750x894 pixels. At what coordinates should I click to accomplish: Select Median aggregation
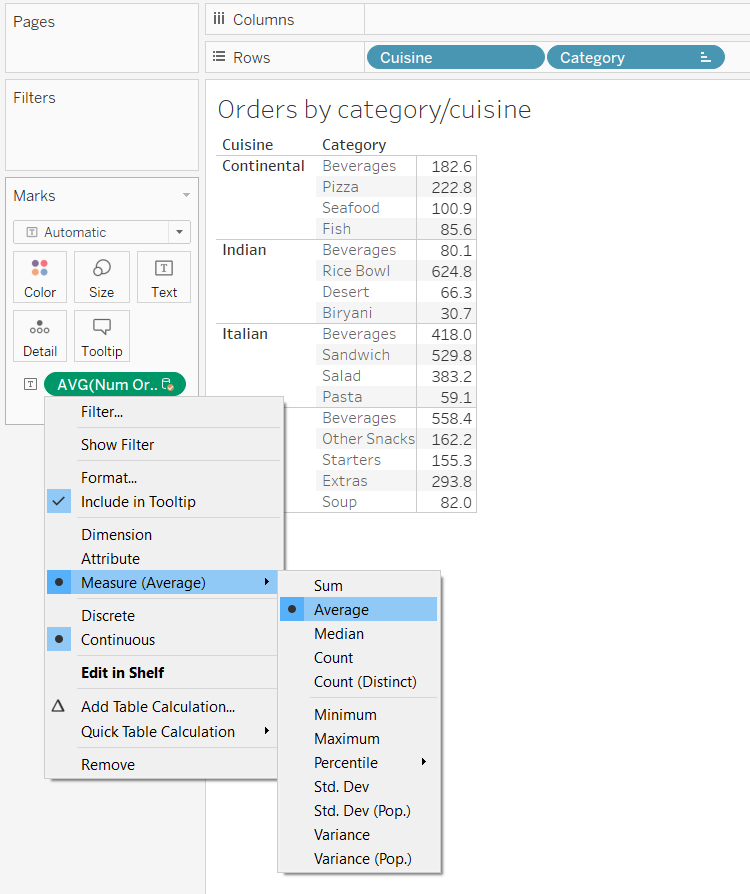[x=359, y=633]
